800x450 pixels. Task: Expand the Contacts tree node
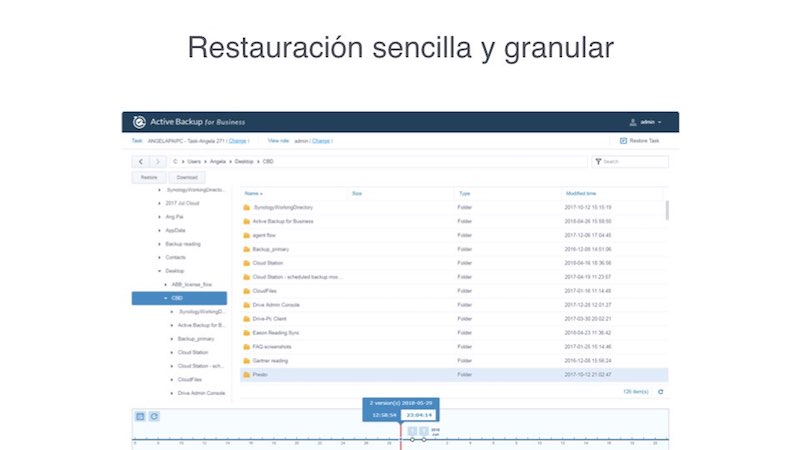(x=159, y=257)
